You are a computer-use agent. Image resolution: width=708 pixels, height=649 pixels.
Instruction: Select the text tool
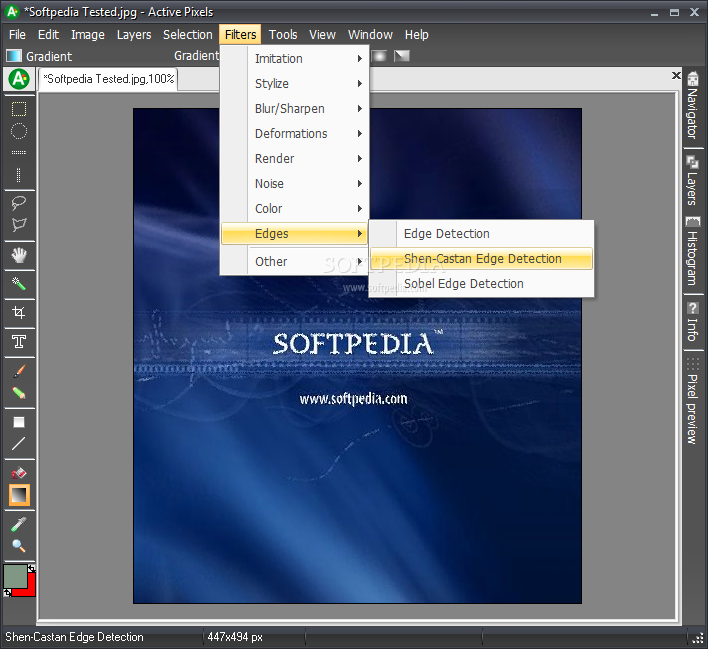(19, 342)
